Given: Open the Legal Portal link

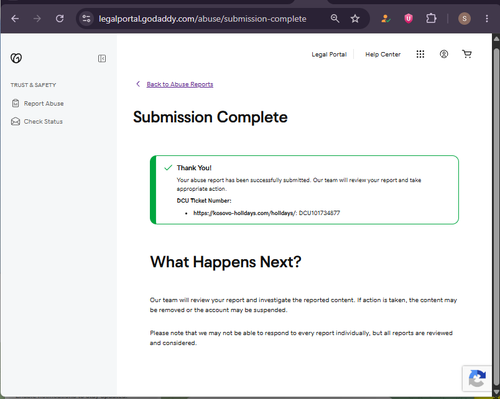Looking at the screenshot, I should coord(329,54).
